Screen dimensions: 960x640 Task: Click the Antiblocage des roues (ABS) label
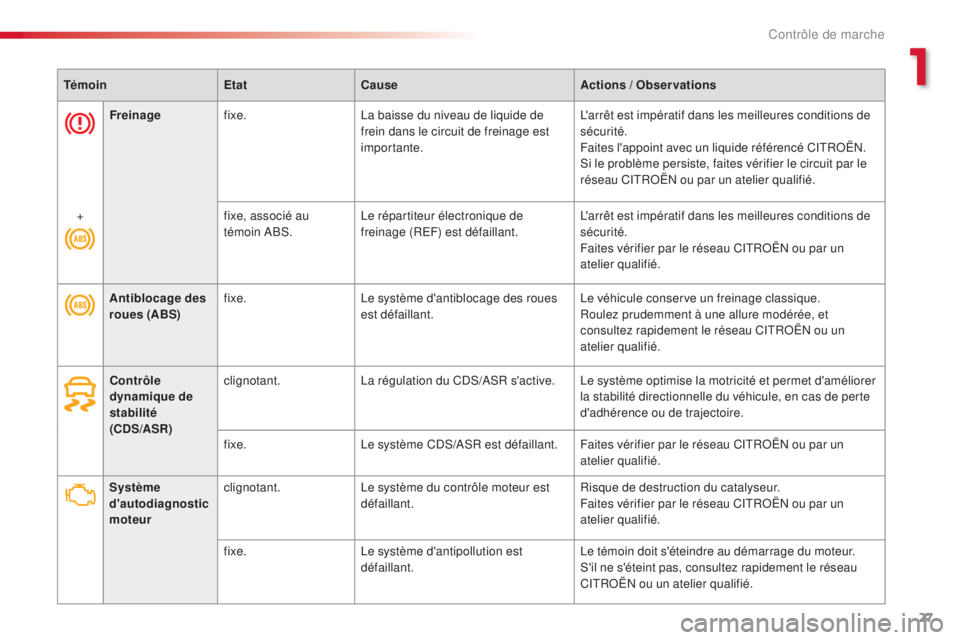point(157,306)
